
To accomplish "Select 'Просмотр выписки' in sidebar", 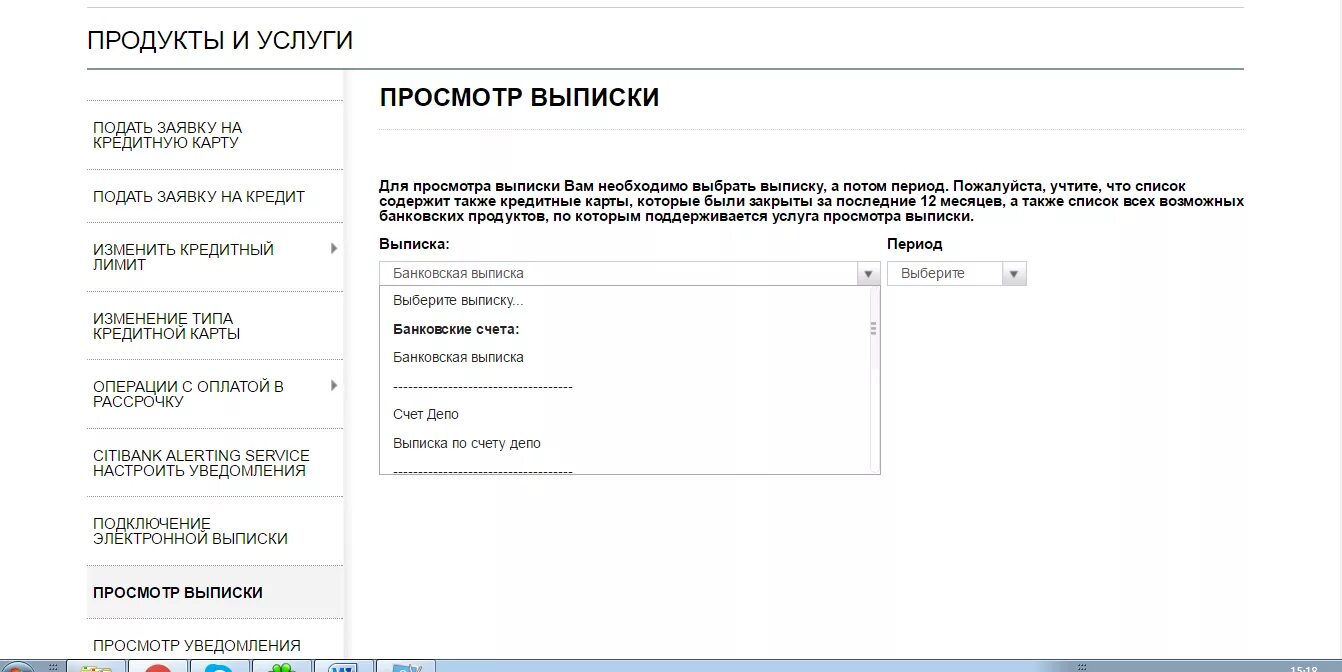I will point(178,593).
